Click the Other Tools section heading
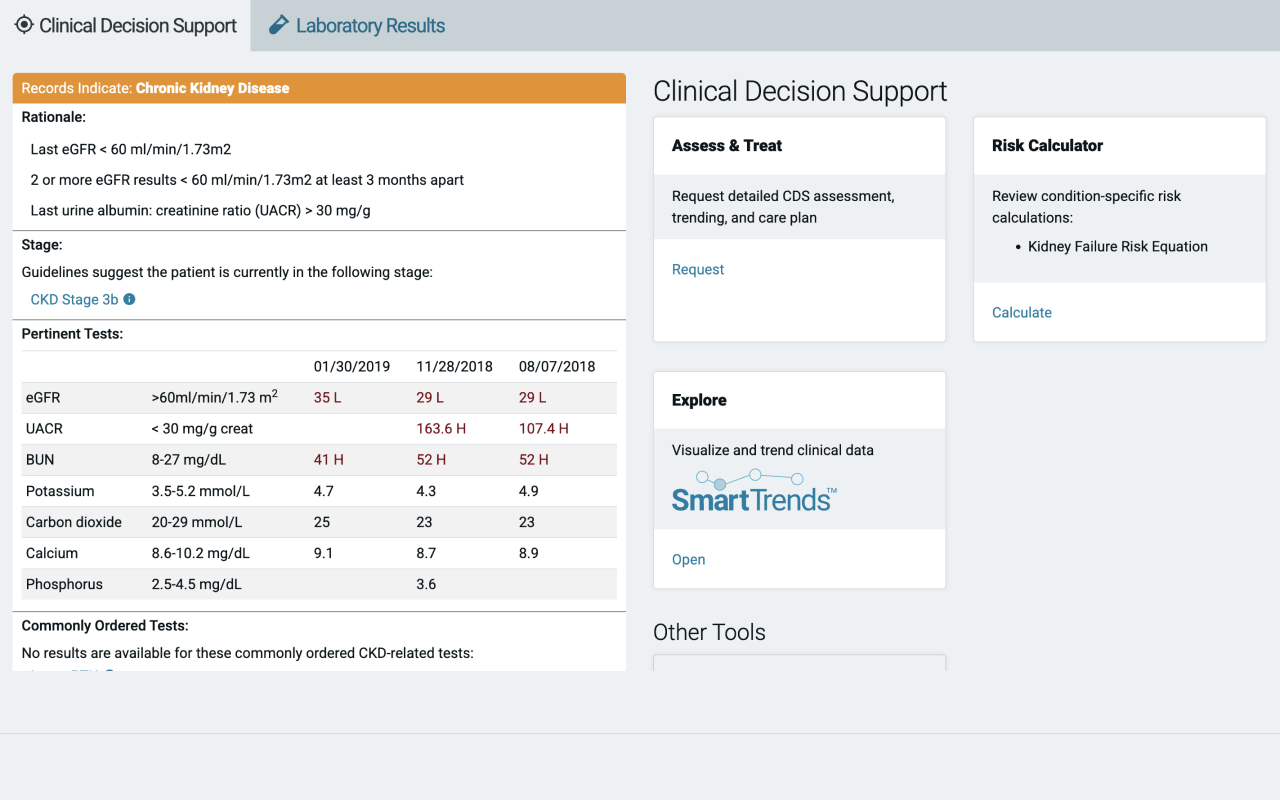 click(709, 632)
